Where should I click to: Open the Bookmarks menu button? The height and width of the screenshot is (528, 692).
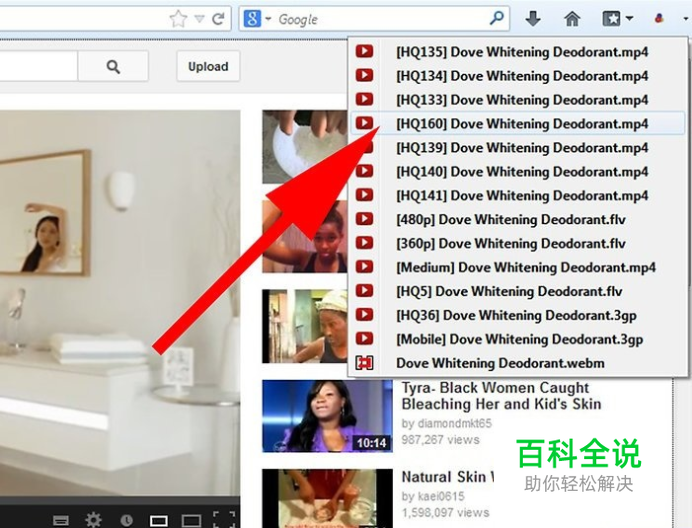click(x=611, y=19)
